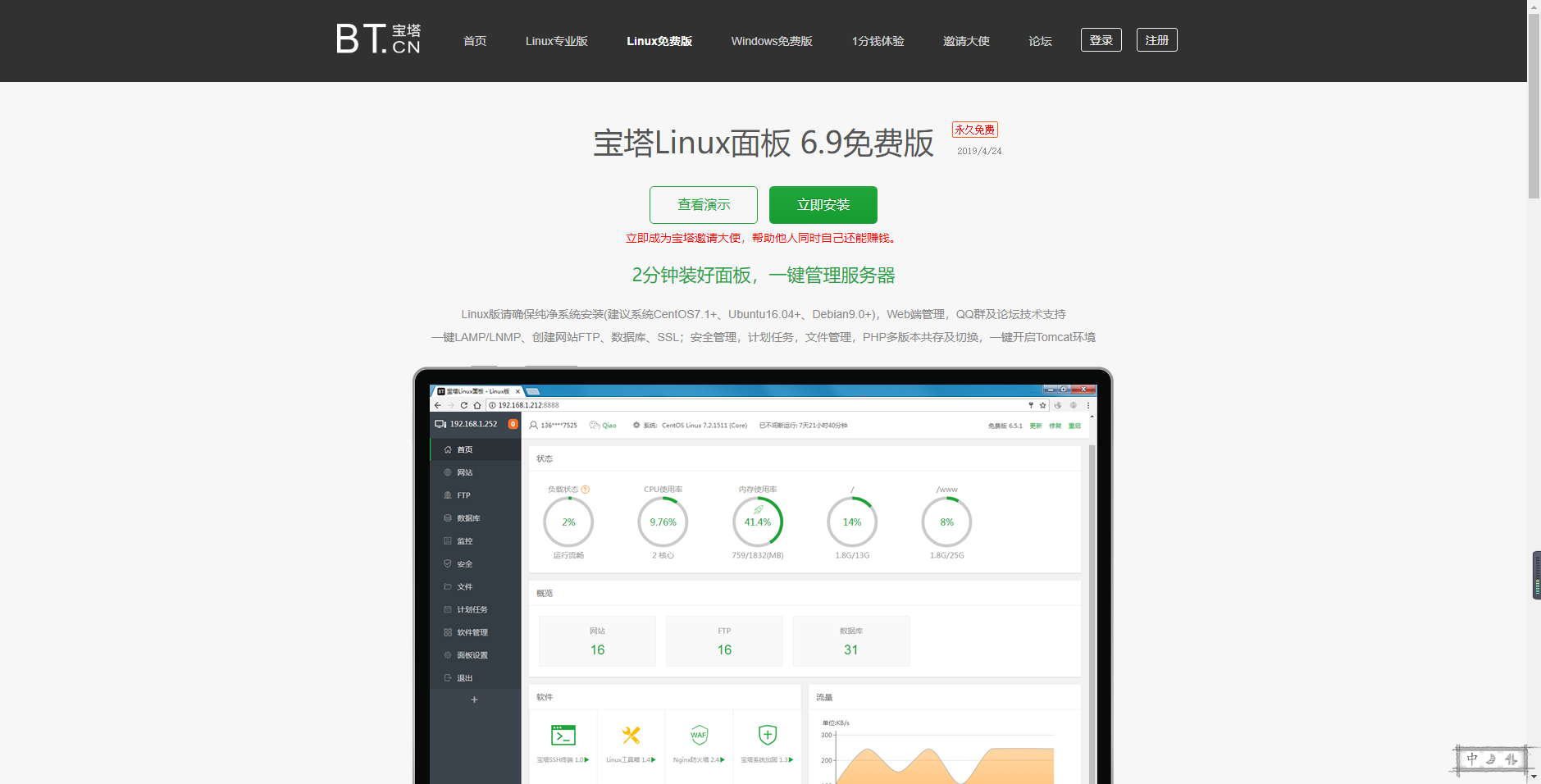Click the 永久免费 badge
1541x784 pixels.
pyautogui.click(x=975, y=130)
